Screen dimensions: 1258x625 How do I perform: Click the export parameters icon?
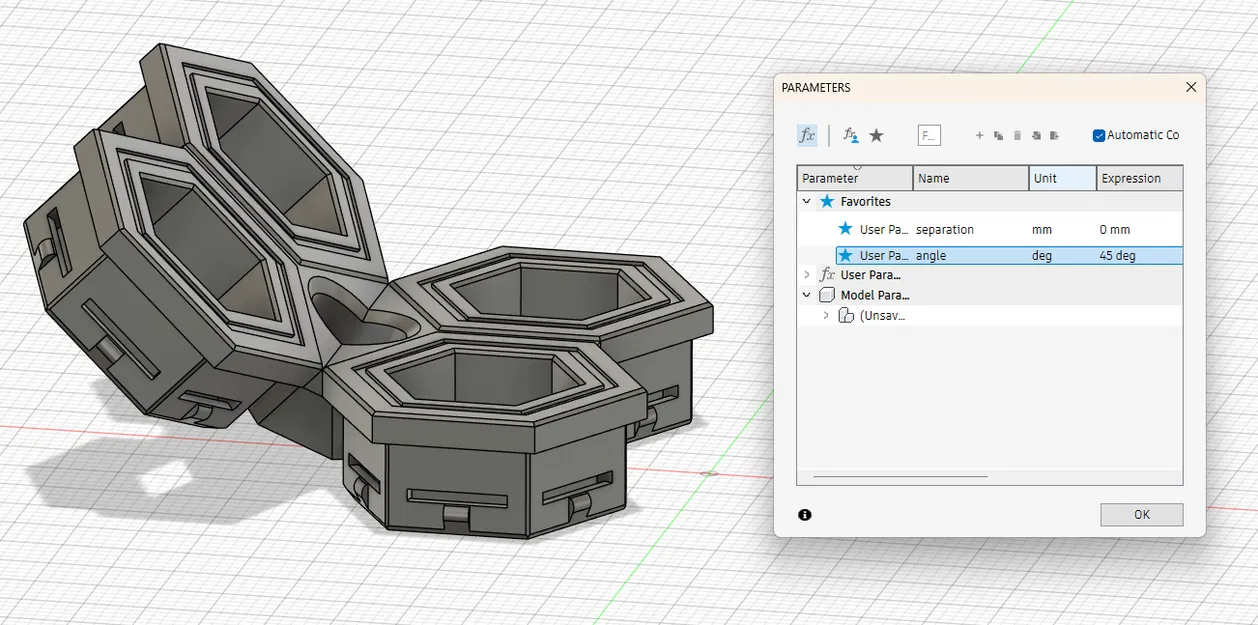(1055, 135)
